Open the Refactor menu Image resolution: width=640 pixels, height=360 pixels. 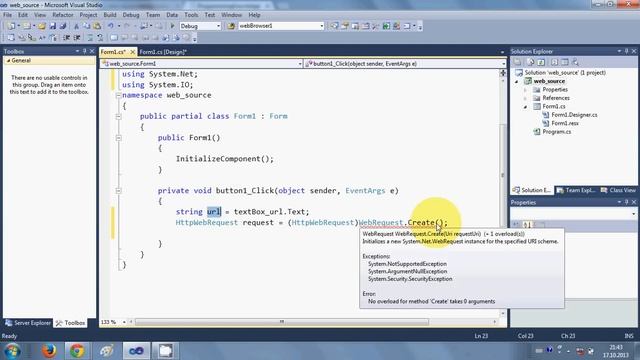tap(63, 15)
